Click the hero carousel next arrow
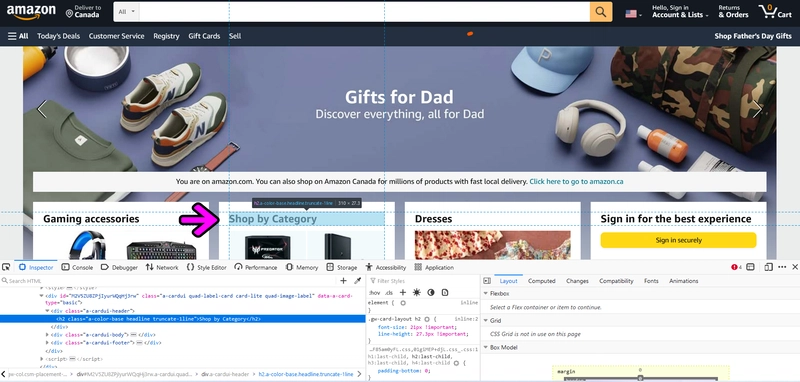Viewport: 800px width, 382px height. [x=757, y=109]
